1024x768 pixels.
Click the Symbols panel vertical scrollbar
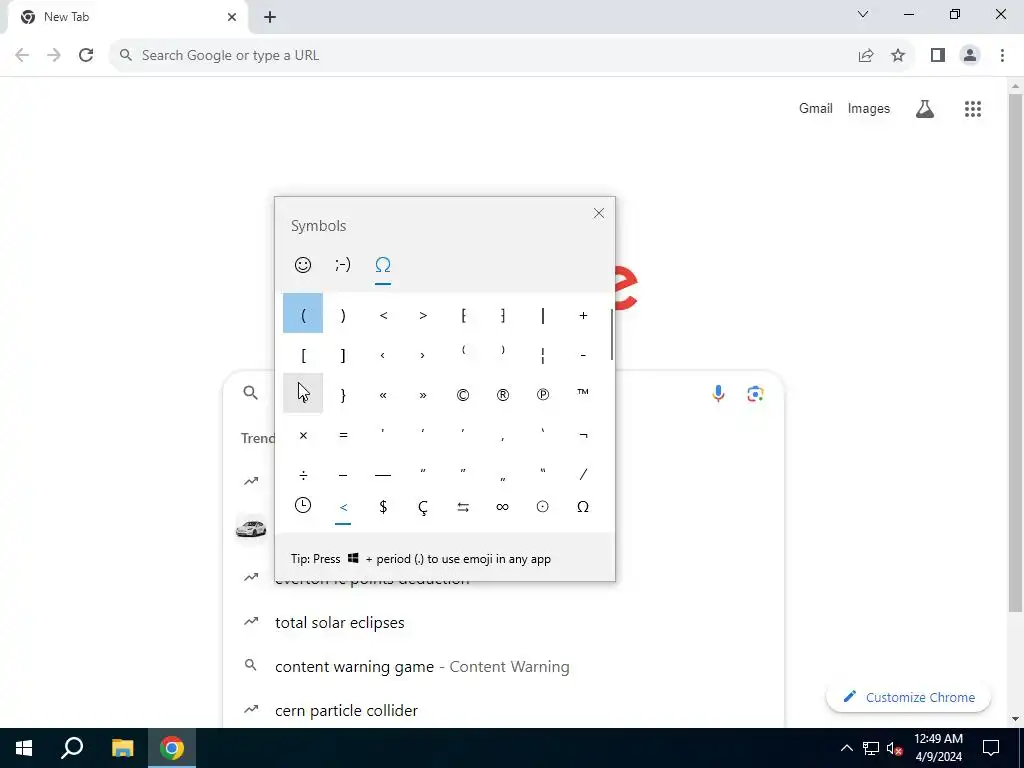tap(612, 334)
